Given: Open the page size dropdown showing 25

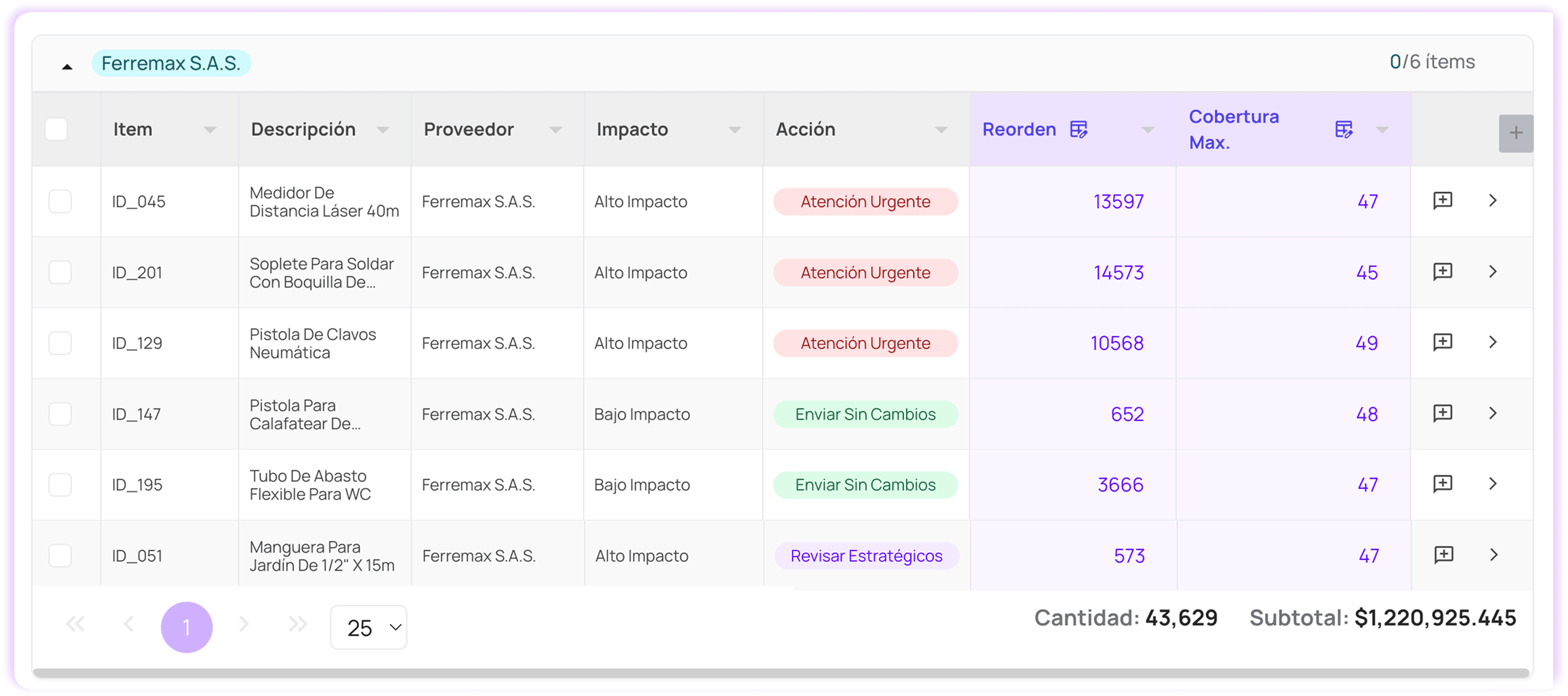Looking at the screenshot, I should [368, 627].
